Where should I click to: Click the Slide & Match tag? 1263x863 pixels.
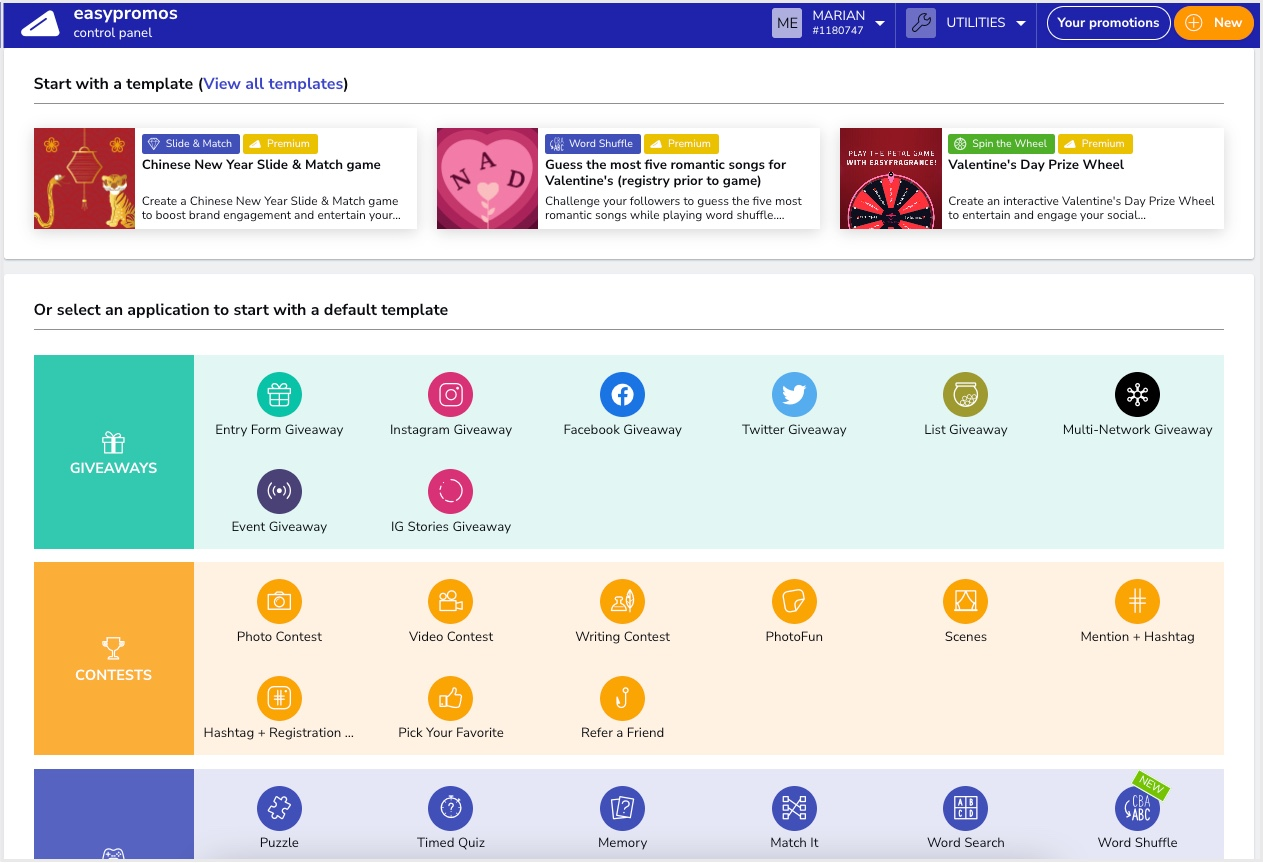click(190, 144)
